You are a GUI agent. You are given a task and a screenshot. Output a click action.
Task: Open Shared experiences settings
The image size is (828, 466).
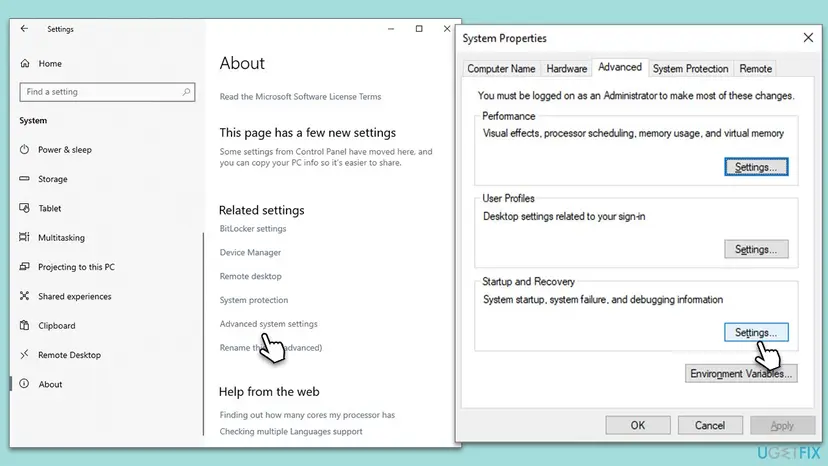pos(74,296)
